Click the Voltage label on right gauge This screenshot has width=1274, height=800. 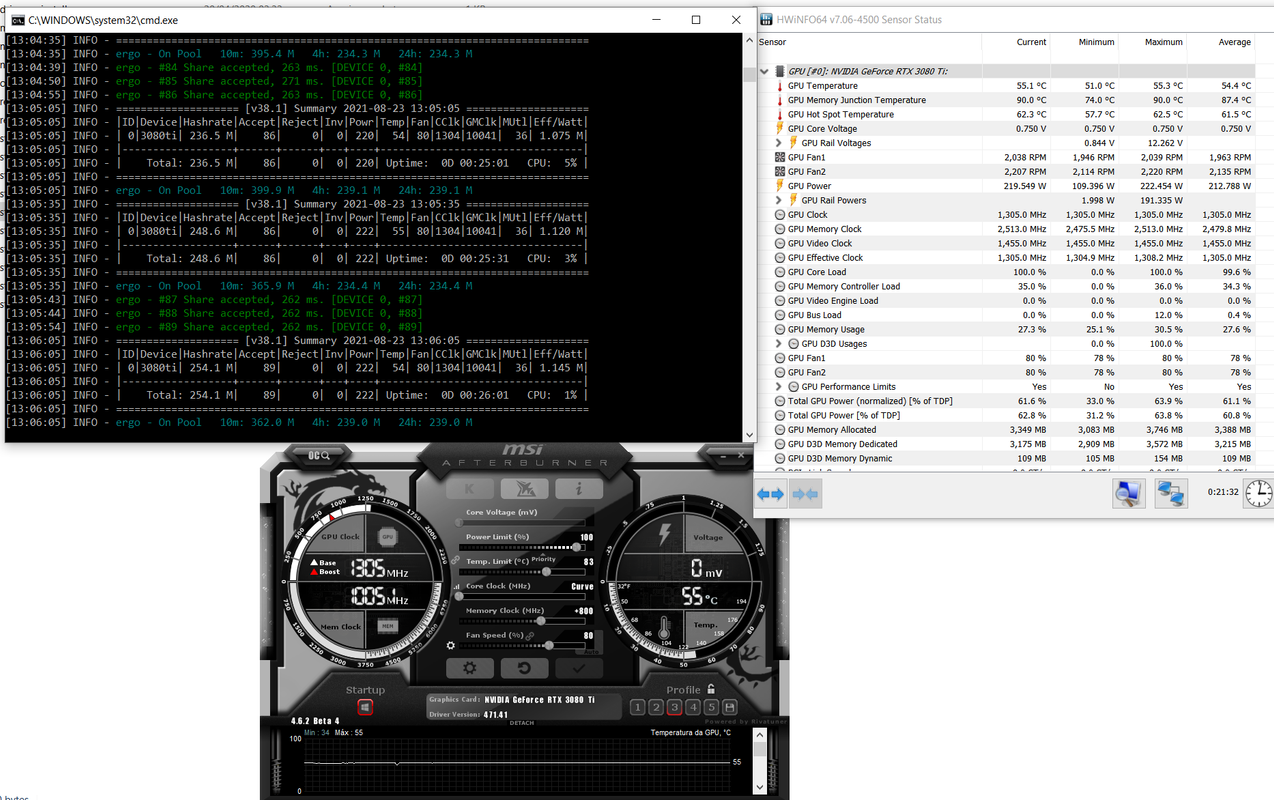708,537
